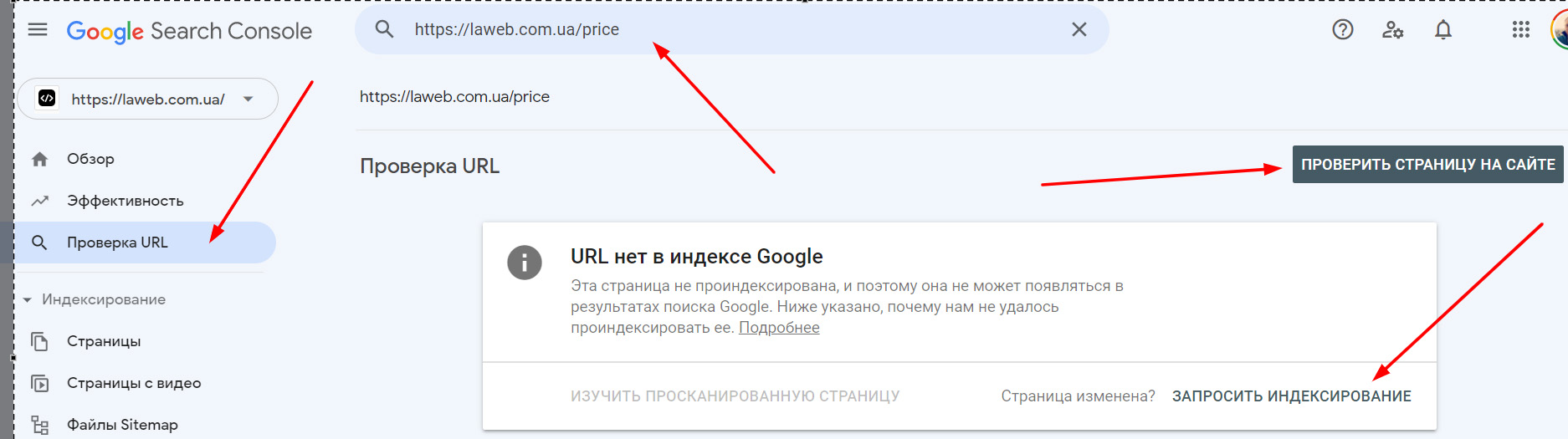Viewport: 1568px width, 439px height.
Task: Click the Файлы Sitemap icon
Action: 39,425
